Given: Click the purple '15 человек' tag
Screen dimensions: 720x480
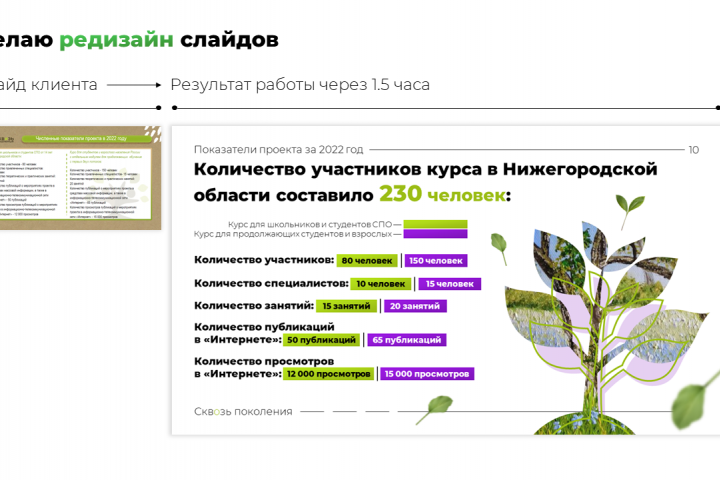Looking at the screenshot, I should tap(449, 284).
